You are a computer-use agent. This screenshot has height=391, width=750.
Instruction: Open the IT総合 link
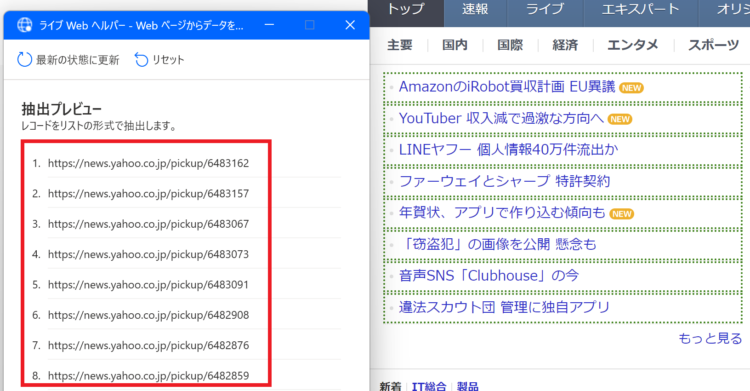[429, 386]
